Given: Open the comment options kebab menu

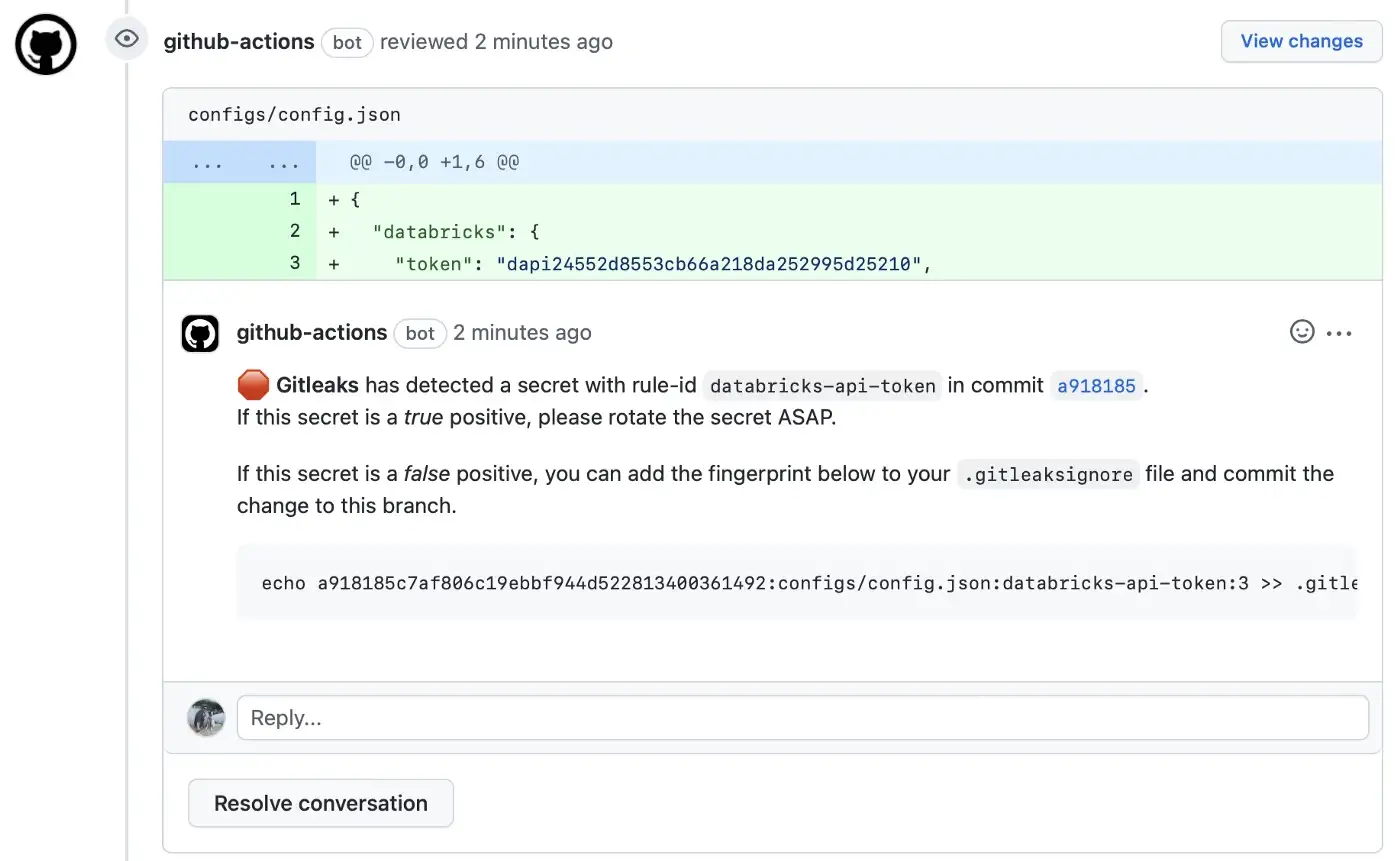Looking at the screenshot, I should 1340,332.
